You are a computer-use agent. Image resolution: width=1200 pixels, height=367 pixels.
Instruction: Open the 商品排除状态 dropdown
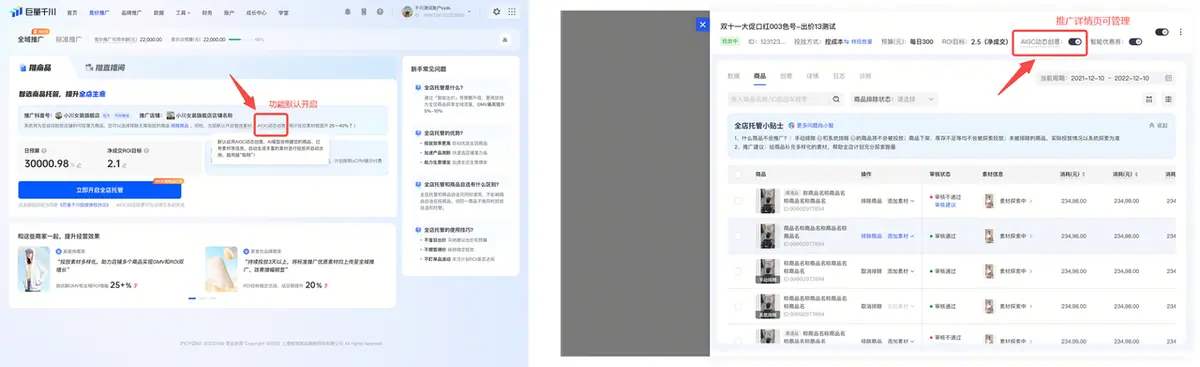coord(895,99)
